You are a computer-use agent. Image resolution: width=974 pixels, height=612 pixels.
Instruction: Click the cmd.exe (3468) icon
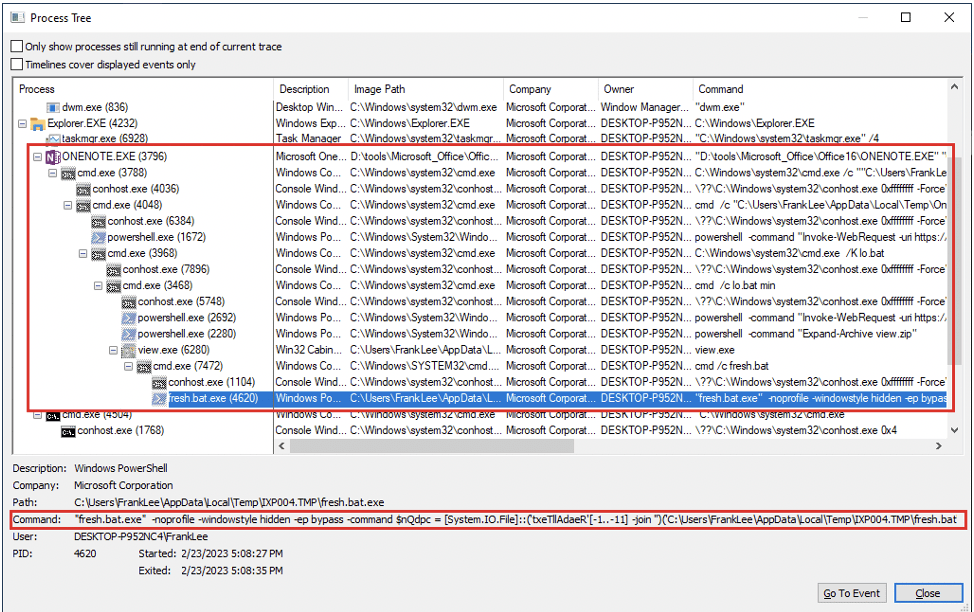(x=113, y=286)
